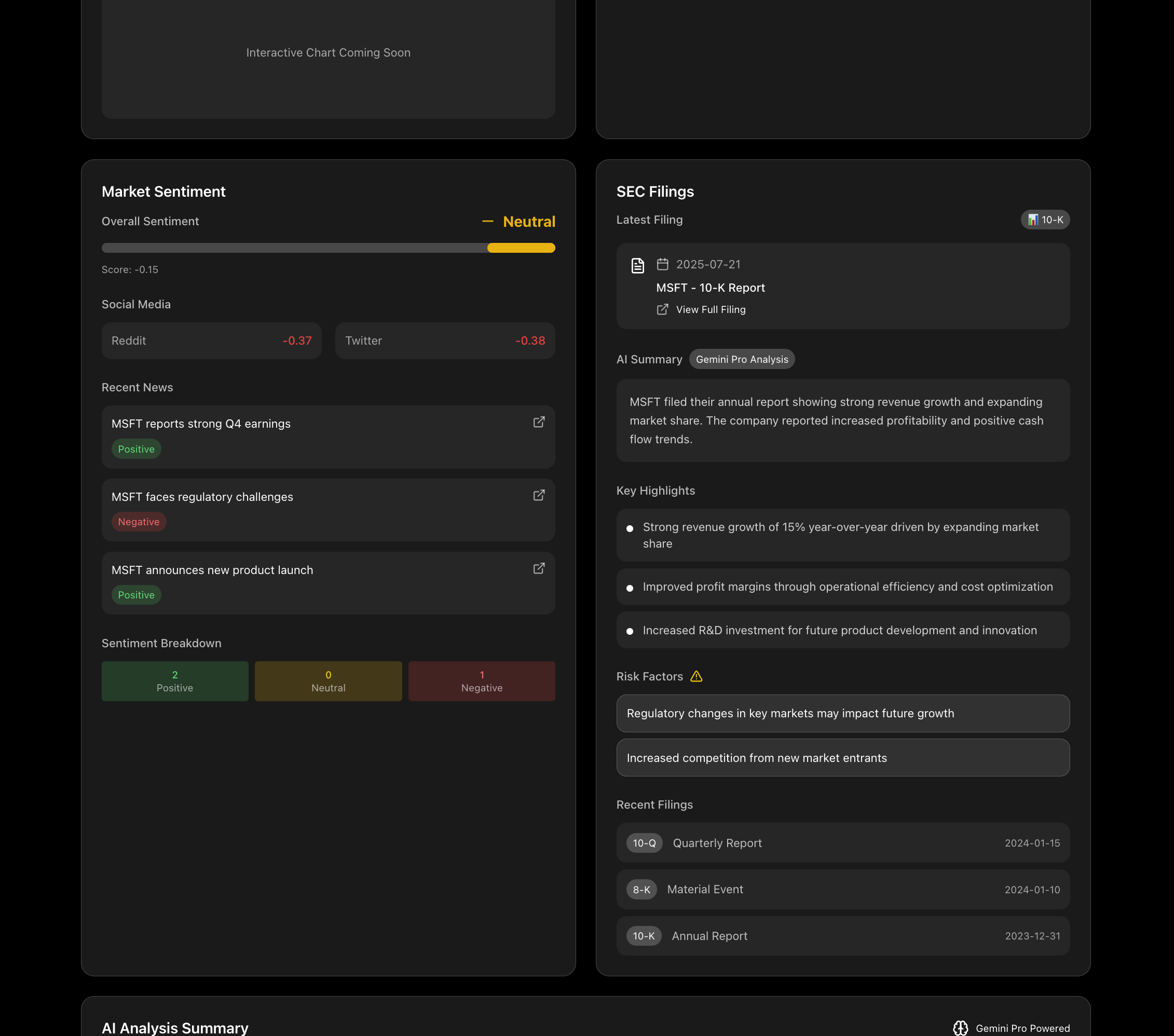Click Positive tag under new product launch
The height and width of the screenshot is (1036, 1174).
pyautogui.click(x=136, y=595)
